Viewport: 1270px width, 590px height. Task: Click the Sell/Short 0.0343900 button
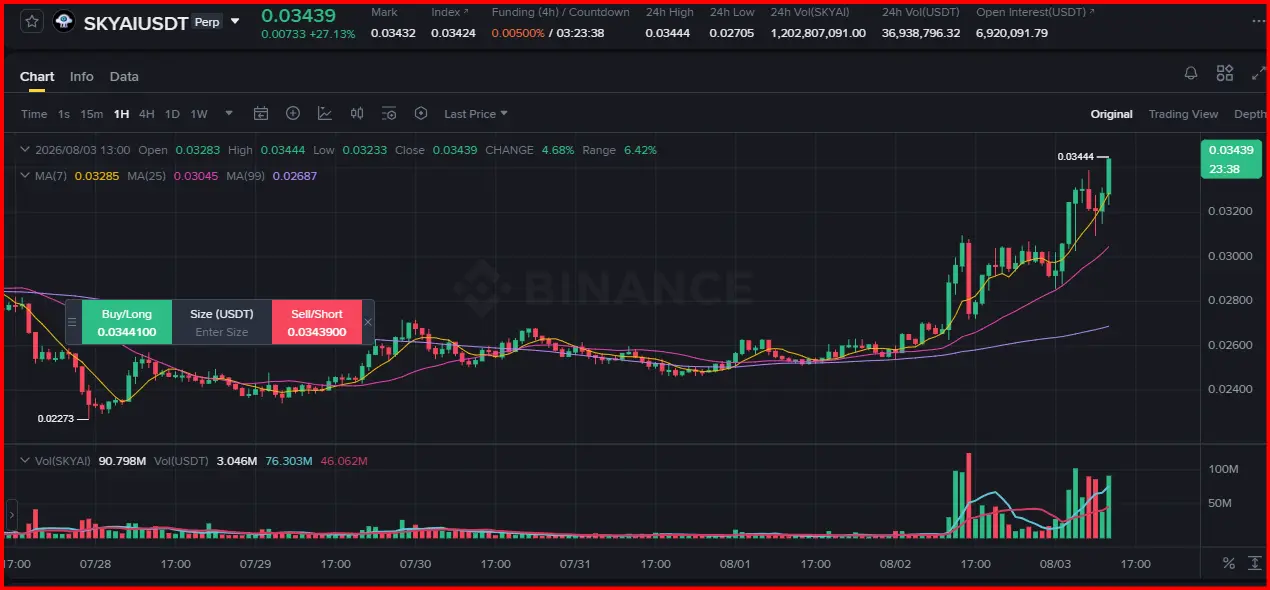pyautogui.click(x=315, y=322)
